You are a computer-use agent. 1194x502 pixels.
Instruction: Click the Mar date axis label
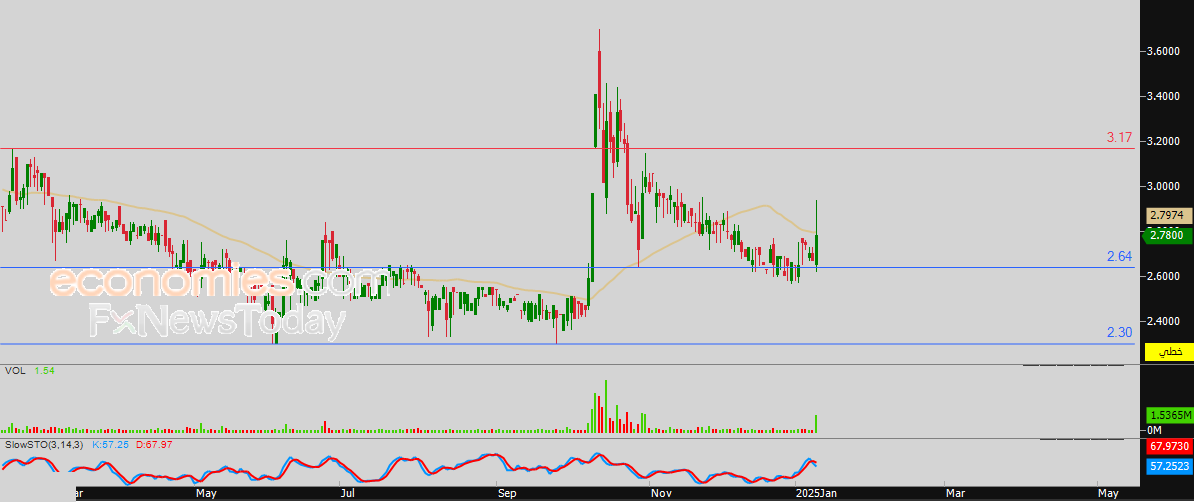click(x=955, y=494)
